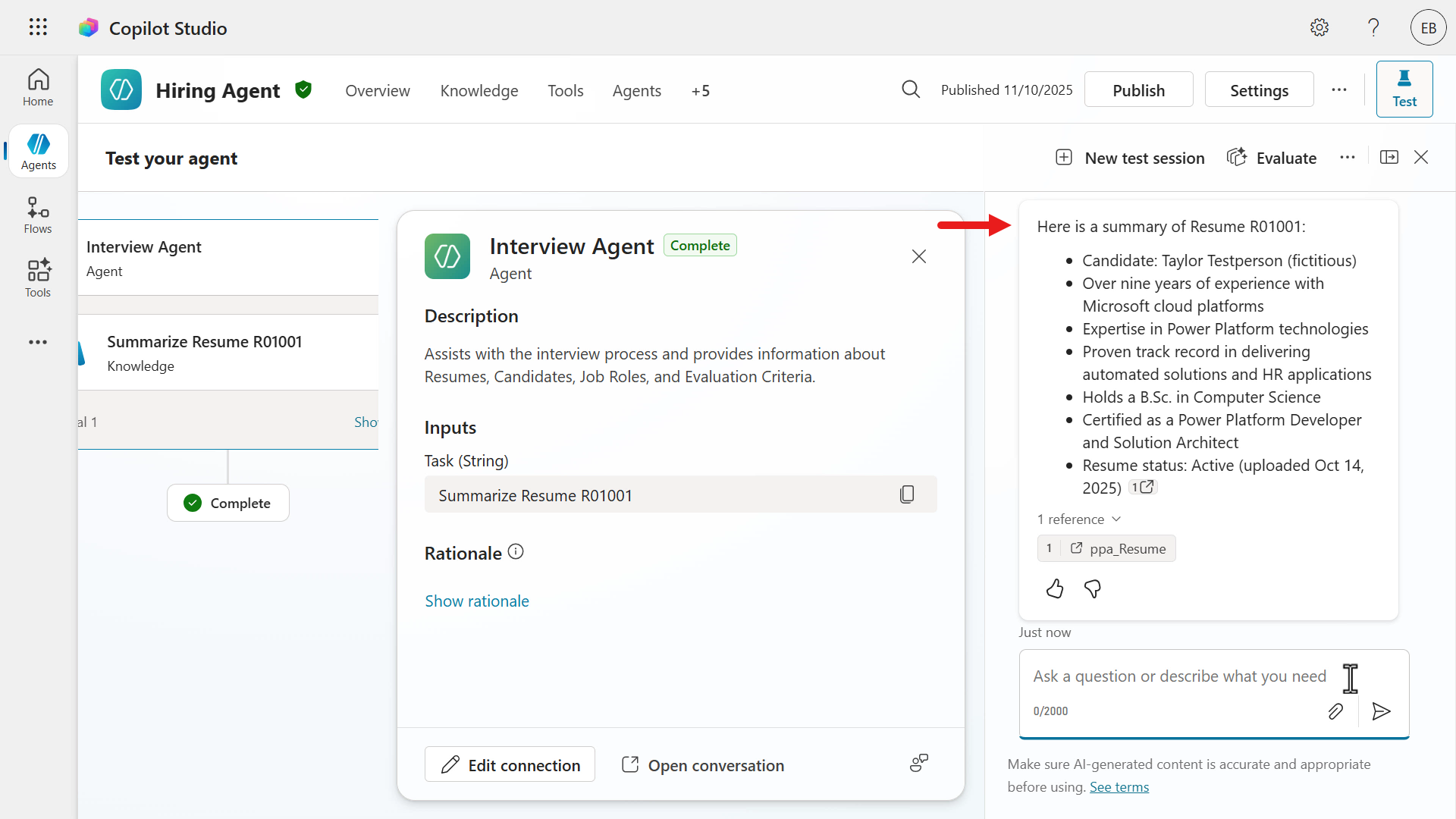Click the attach file paperclip icon
1456x819 pixels.
pyautogui.click(x=1335, y=711)
